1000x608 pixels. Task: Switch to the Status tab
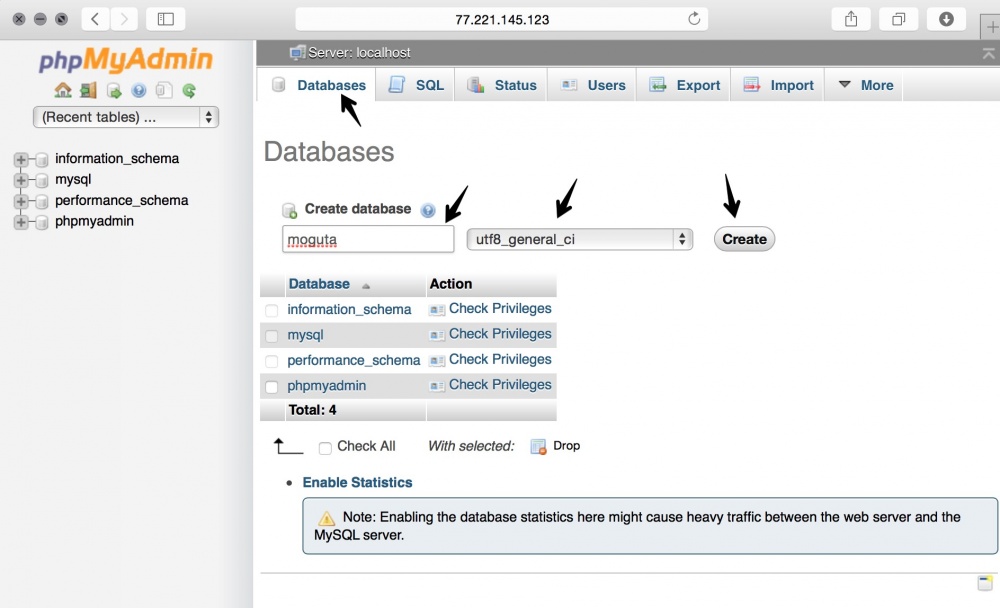coord(501,85)
